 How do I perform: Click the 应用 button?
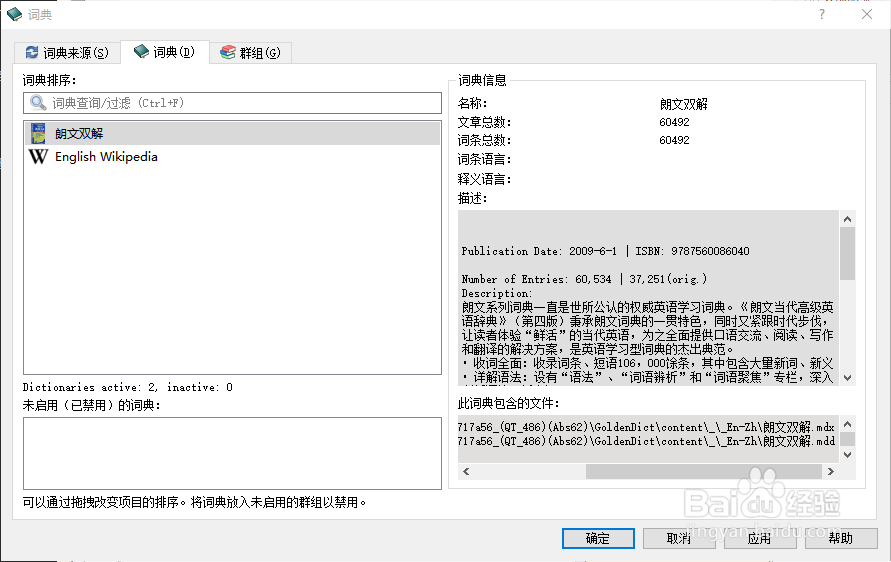(x=759, y=538)
